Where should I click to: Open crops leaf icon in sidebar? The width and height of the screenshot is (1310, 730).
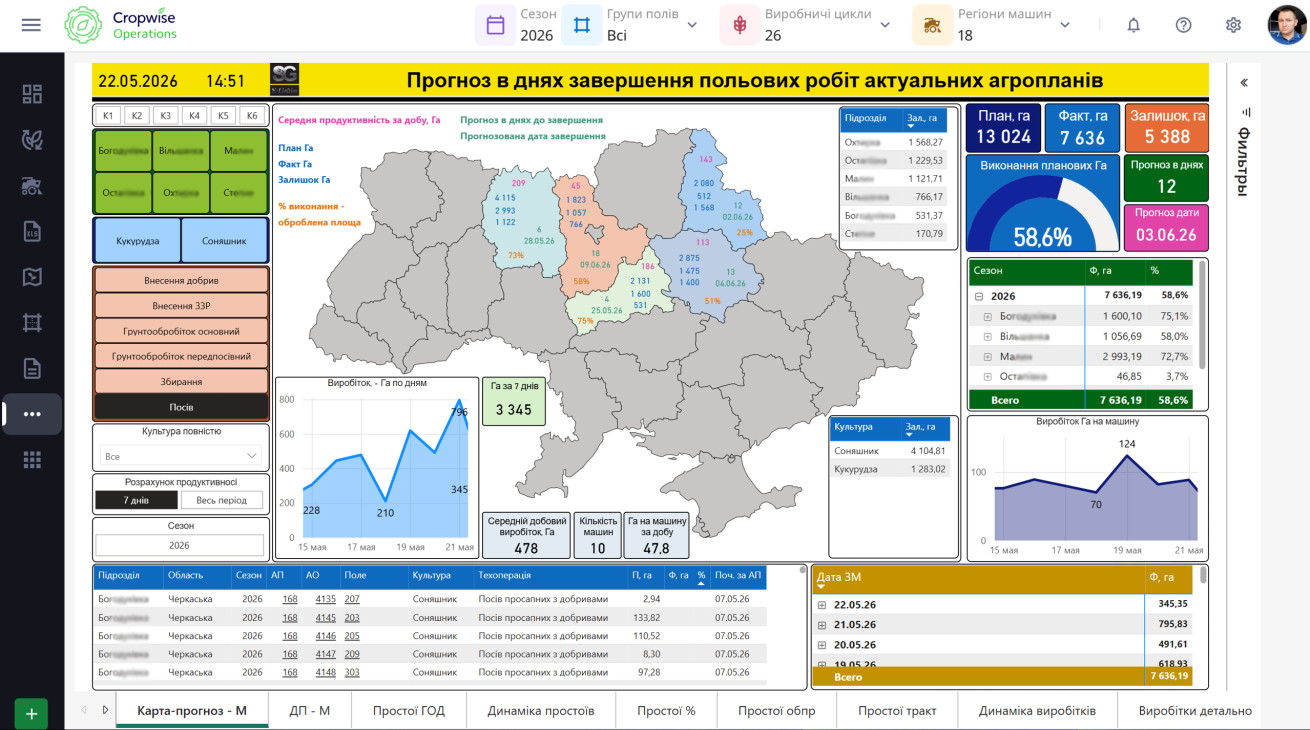[x=32, y=140]
